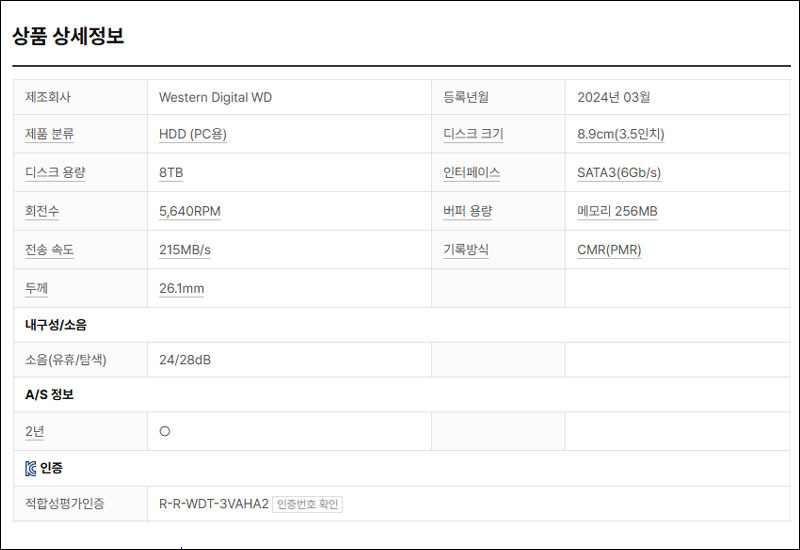The image size is (800, 550).
Task: Click the 인터페이스 term link
Action: pyautogui.click(x=471, y=173)
